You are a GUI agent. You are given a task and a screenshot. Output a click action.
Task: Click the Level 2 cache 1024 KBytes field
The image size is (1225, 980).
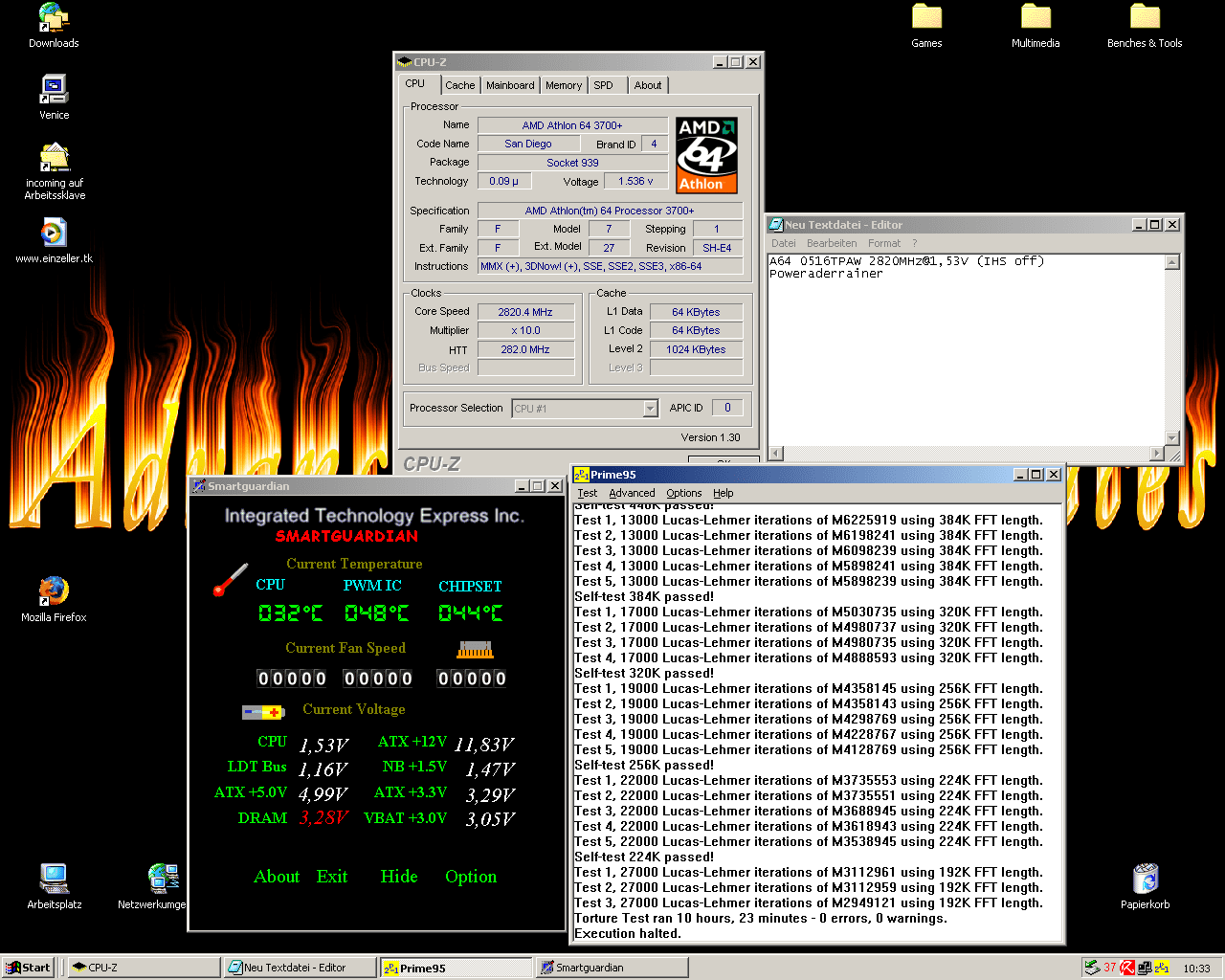(696, 349)
